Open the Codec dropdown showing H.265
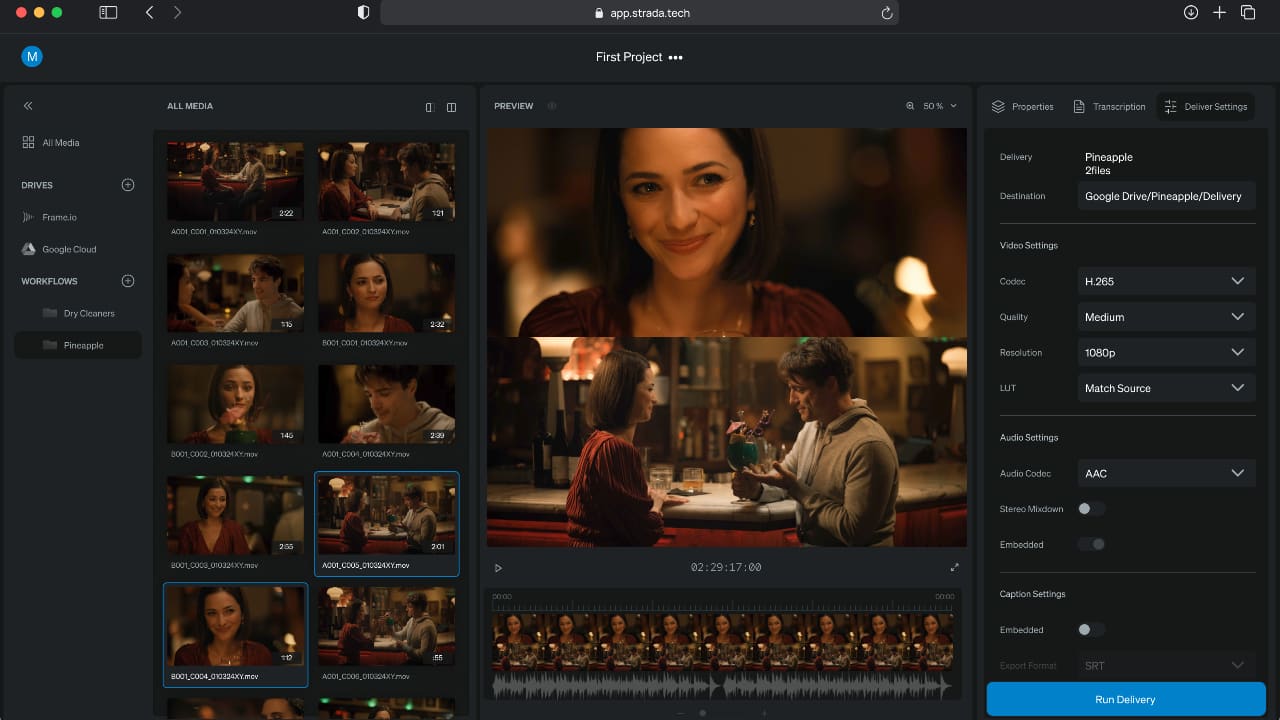Screen dimensions: 1280x720 tap(1166, 282)
